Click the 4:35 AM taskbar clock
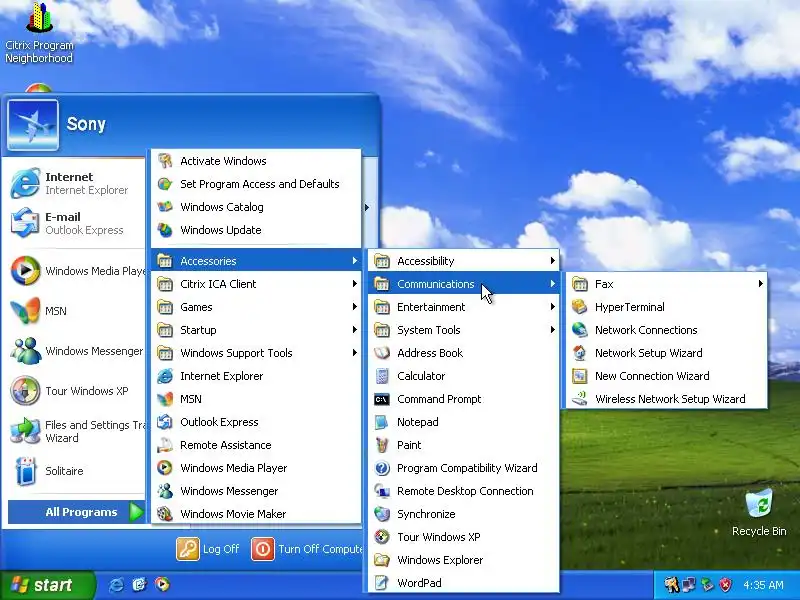The height and width of the screenshot is (600, 800). 763,585
